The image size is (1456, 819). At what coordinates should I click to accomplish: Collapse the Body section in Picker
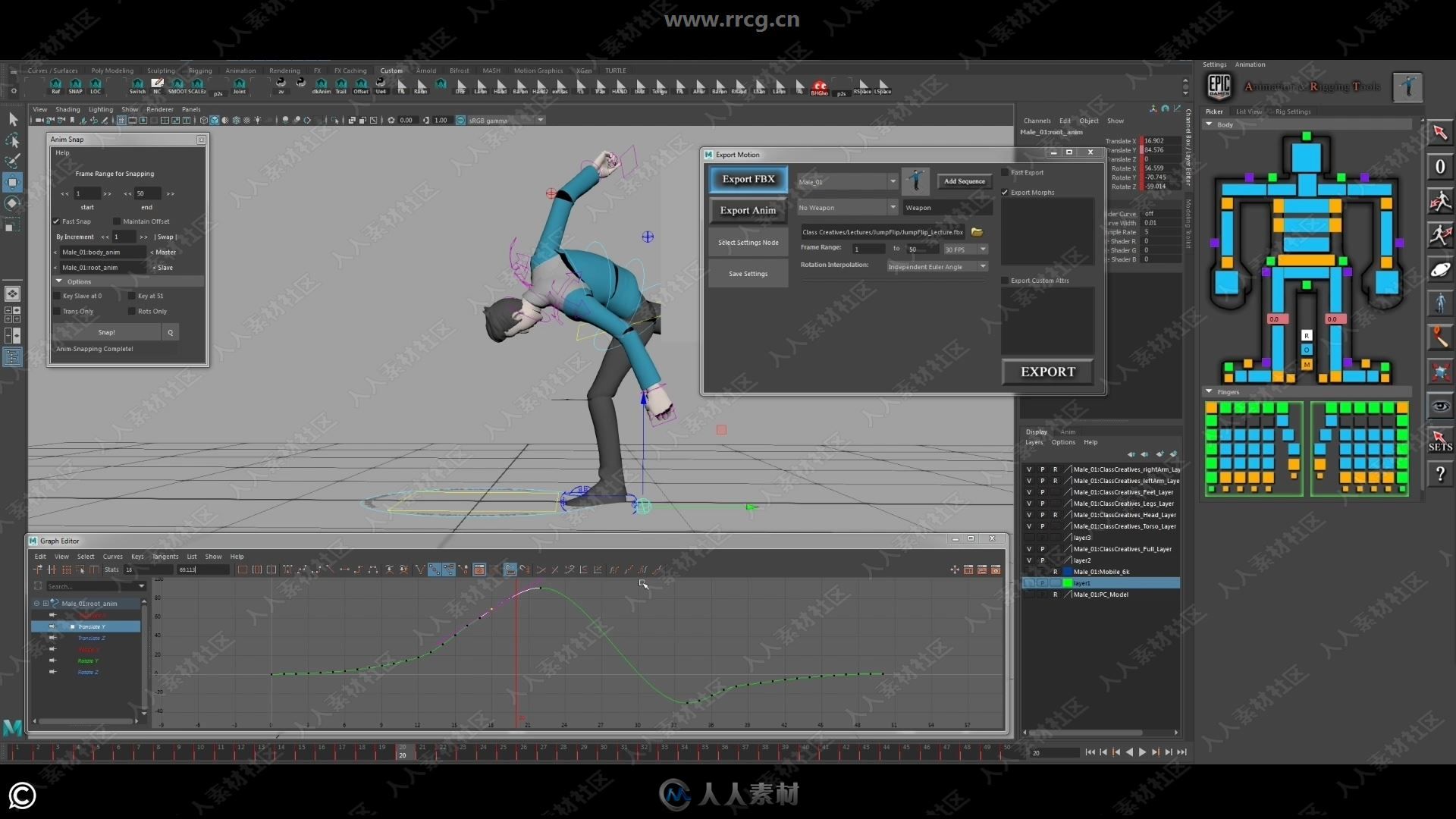[x=1209, y=124]
